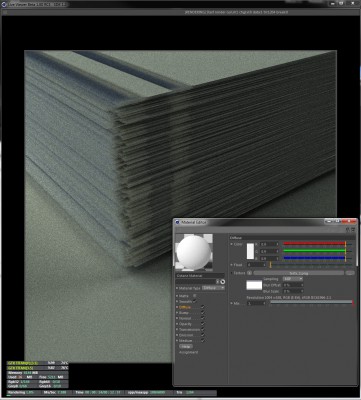Click the texture file name bar
The height and width of the screenshot is (400, 361).
click(299, 273)
